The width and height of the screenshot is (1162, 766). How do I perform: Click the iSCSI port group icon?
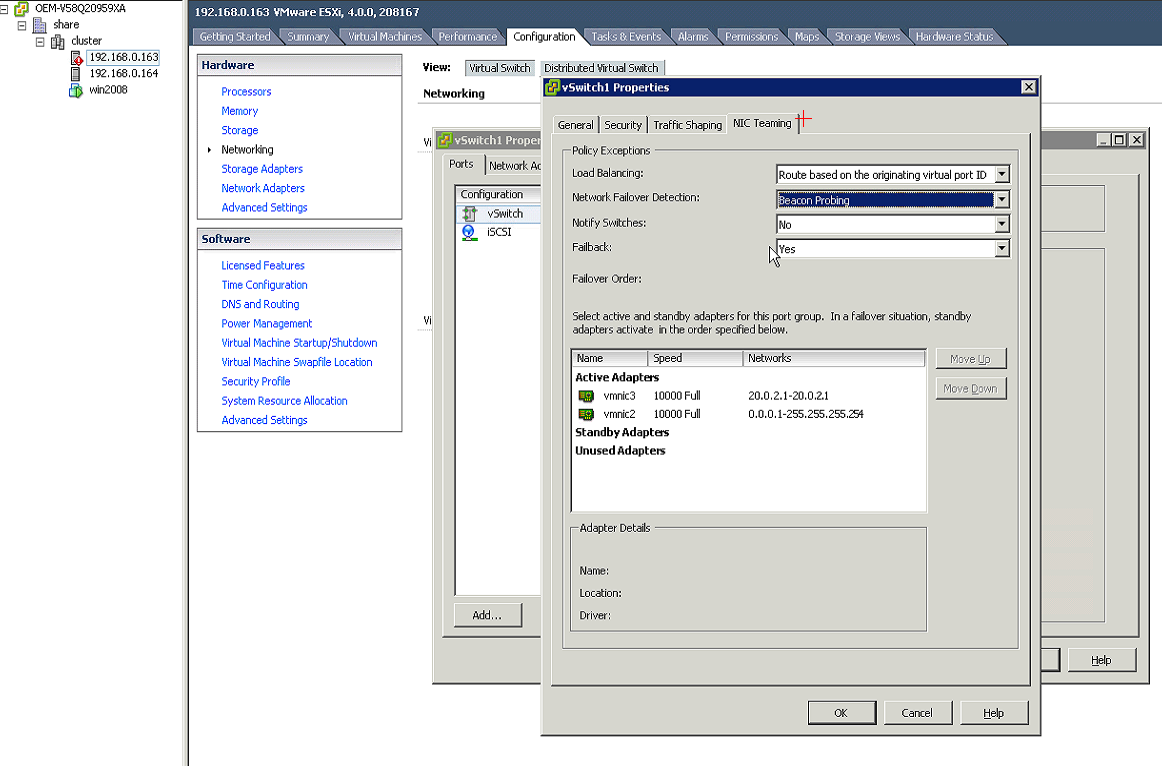coord(469,233)
